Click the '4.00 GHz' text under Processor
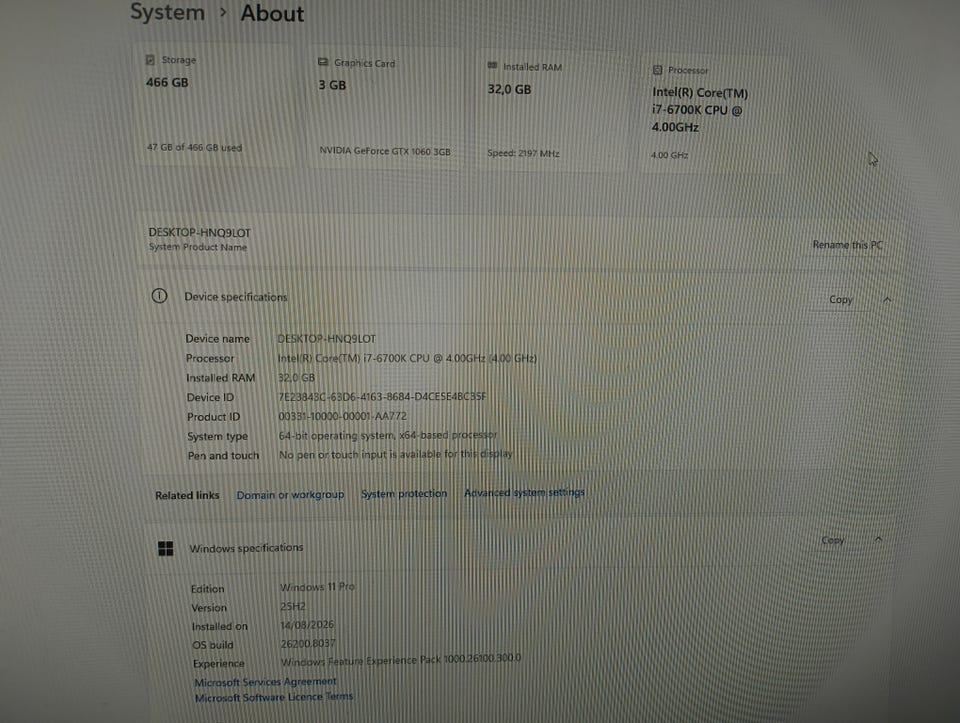The width and height of the screenshot is (960, 723). [669, 155]
